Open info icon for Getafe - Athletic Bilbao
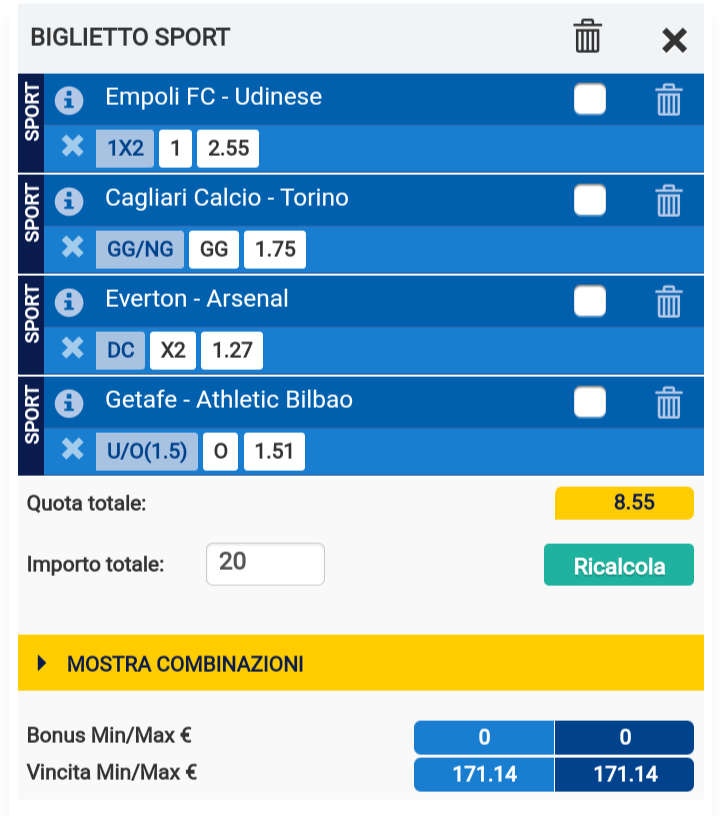Image resolution: width=720 pixels, height=816 pixels. [69, 403]
